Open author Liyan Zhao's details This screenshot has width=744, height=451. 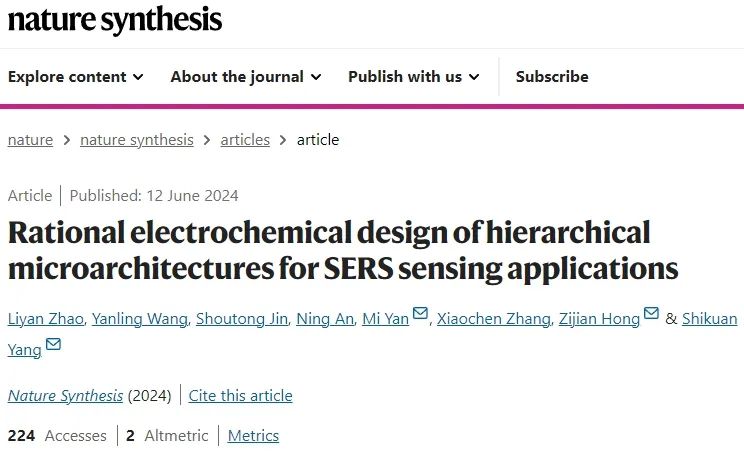tap(45, 319)
